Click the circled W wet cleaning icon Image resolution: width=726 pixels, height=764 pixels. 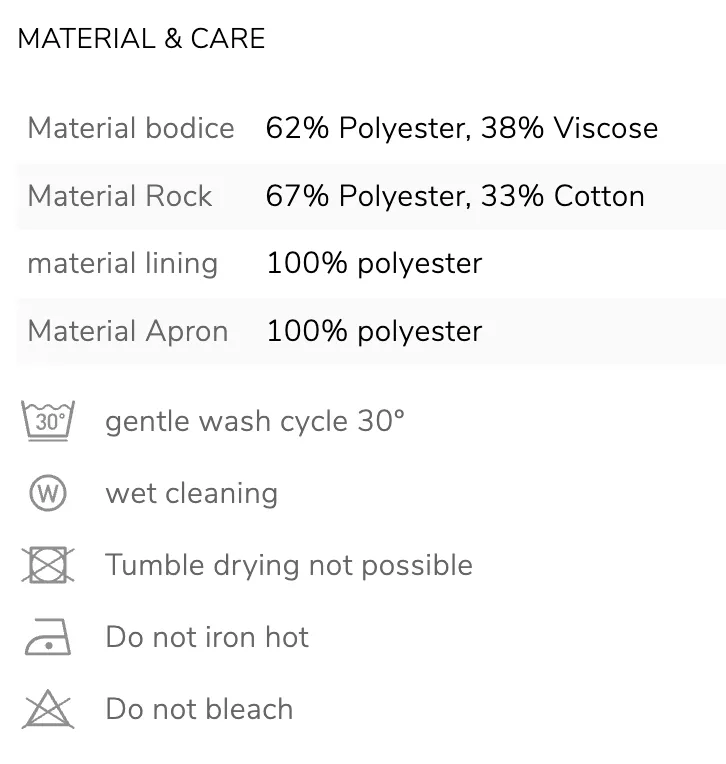pos(48,493)
